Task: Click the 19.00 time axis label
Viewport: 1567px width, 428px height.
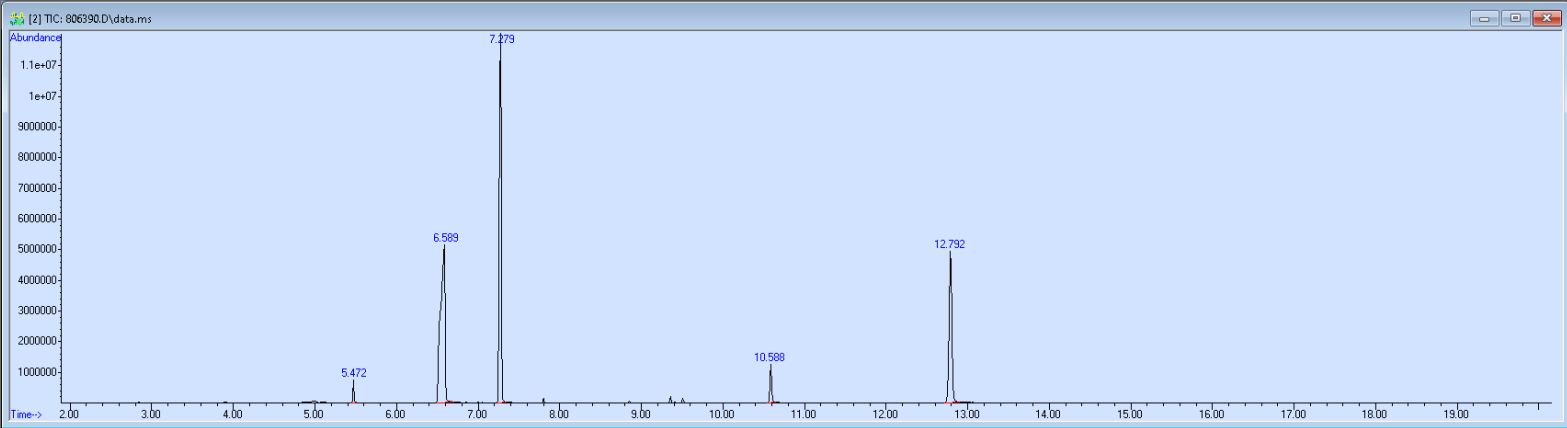Action: [1456, 414]
